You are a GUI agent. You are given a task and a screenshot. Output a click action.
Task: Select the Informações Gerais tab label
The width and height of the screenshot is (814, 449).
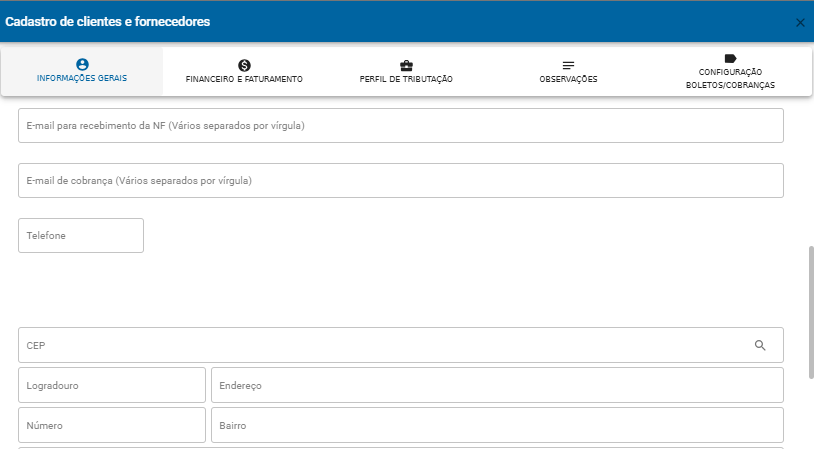tap(82, 78)
